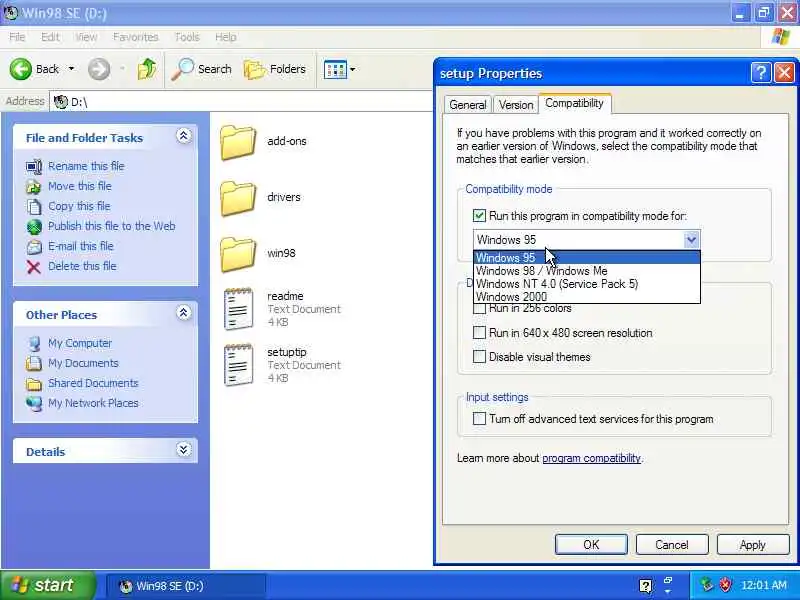
Task: Go up one folder level icon
Action: pos(147,69)
